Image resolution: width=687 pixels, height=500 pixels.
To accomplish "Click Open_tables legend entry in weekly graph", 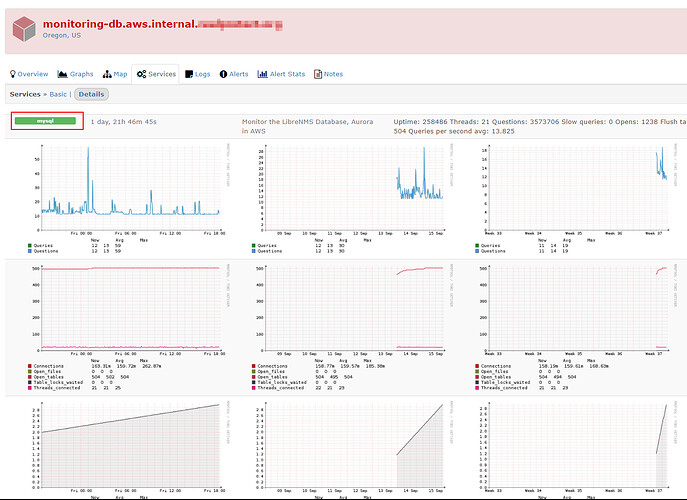I will click(272, 377).
